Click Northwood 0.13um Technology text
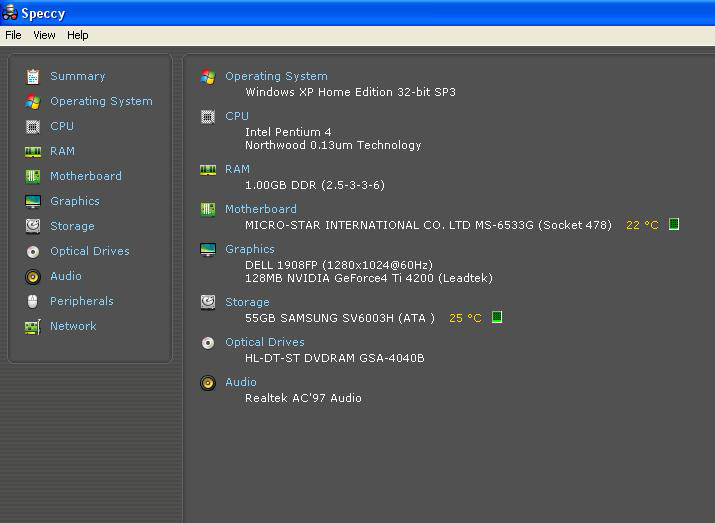715x523 pixels. 333,145
